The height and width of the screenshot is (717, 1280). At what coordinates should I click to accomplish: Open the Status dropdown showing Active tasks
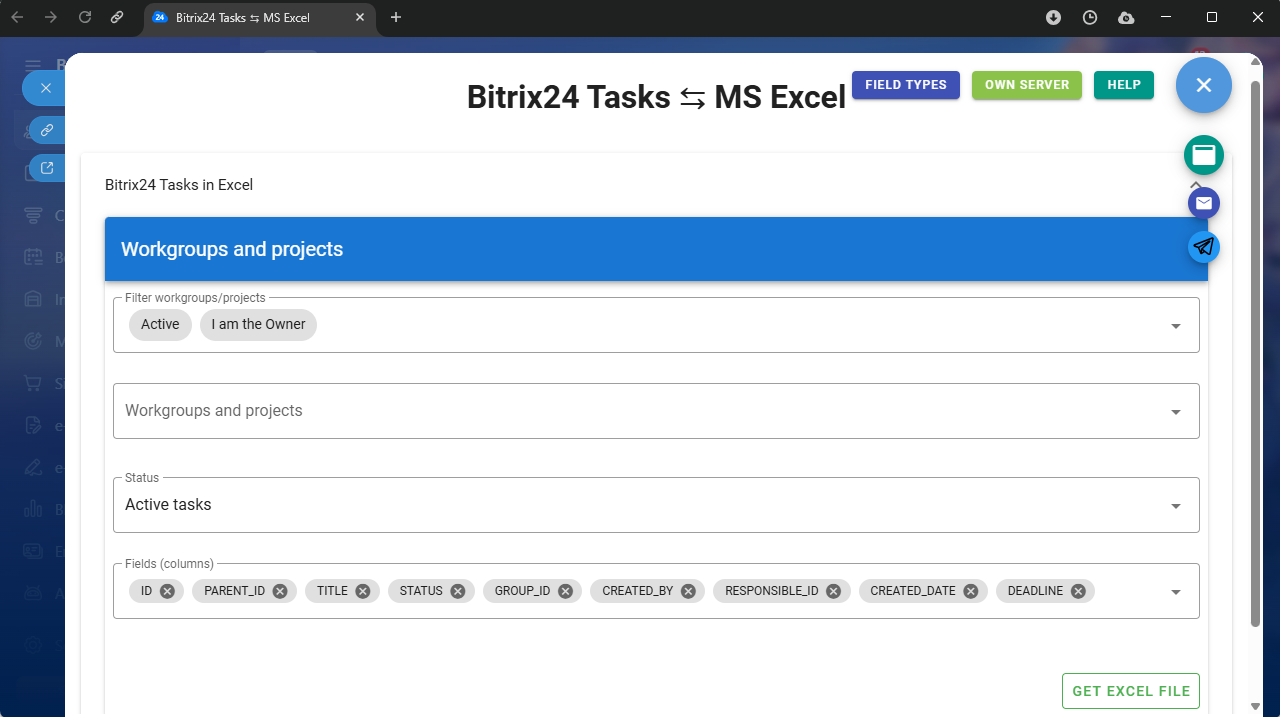[x=1176, y=506]
